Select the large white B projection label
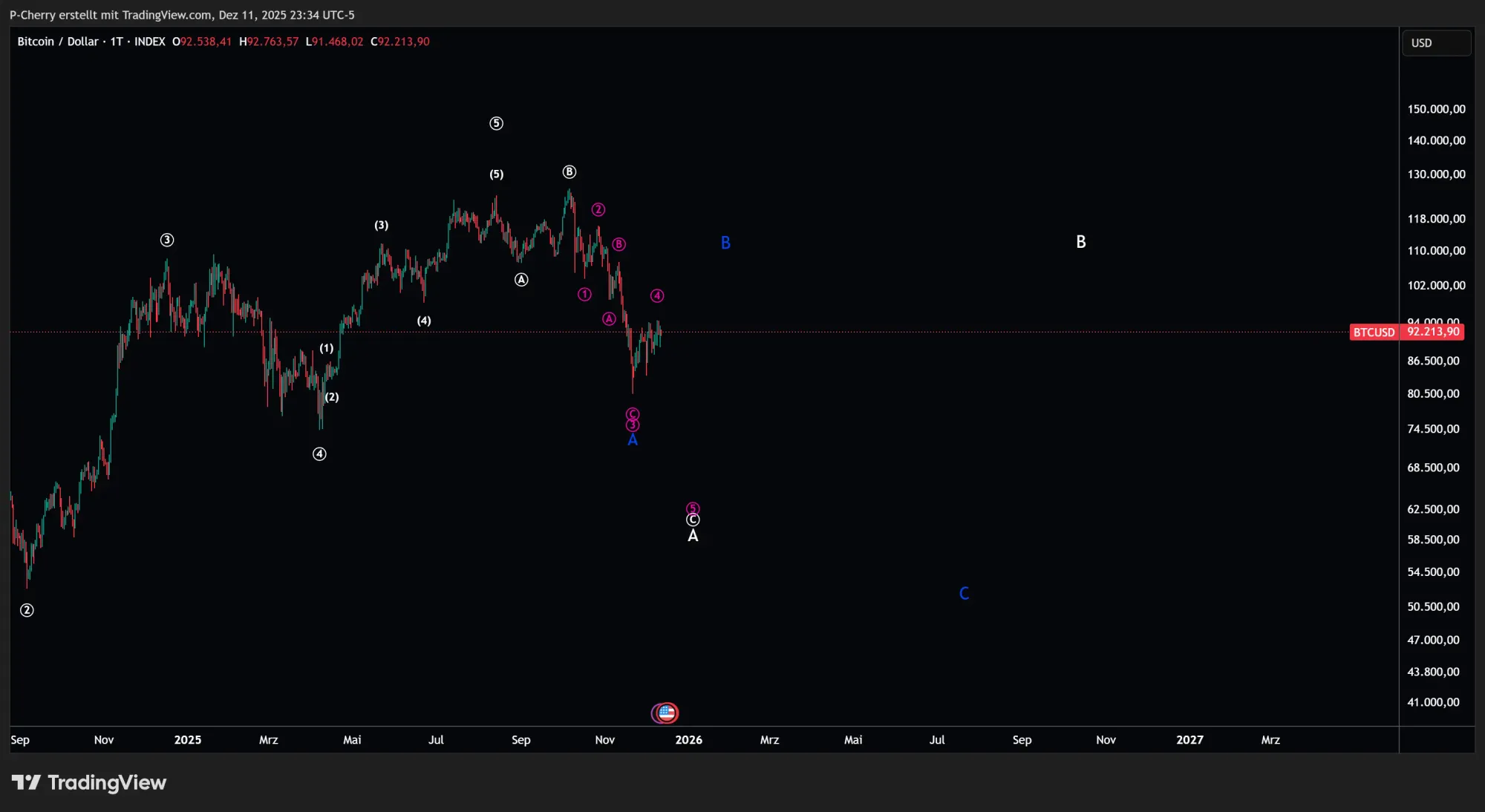Image resolution: width=1485 pixels, height=812 pixels. 1081,242
